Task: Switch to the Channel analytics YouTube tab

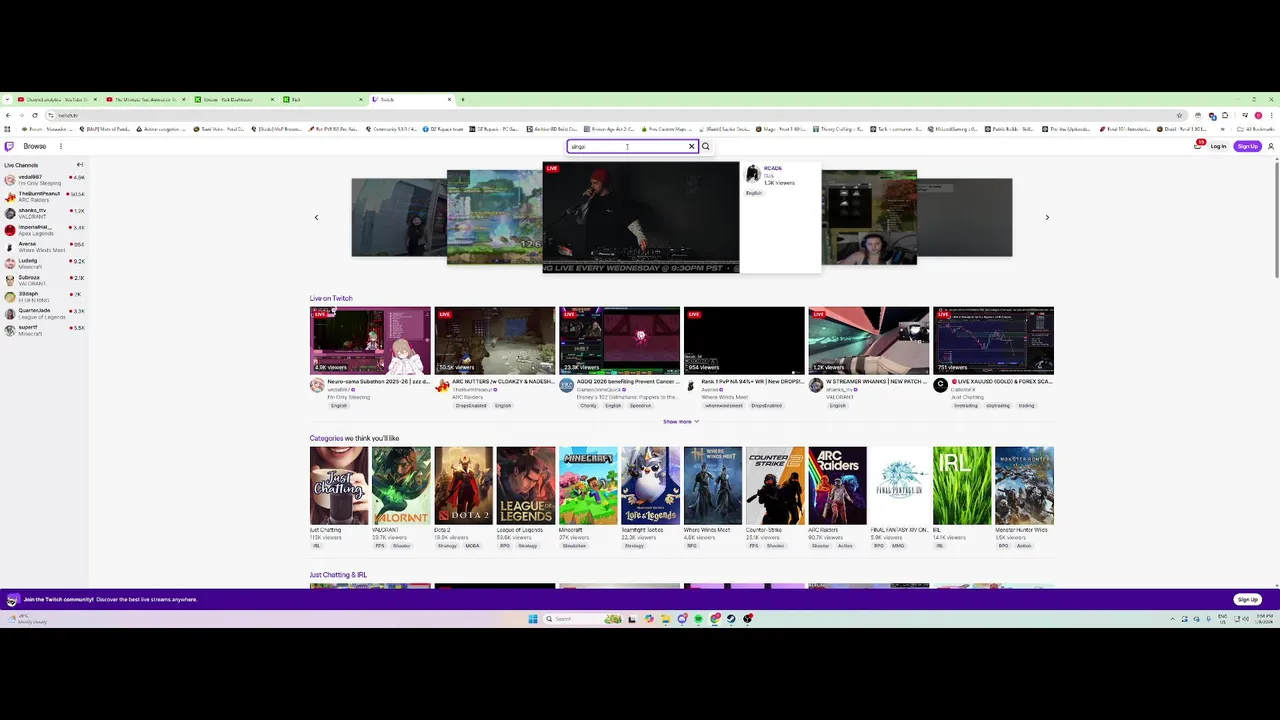Action: (56, 99)
